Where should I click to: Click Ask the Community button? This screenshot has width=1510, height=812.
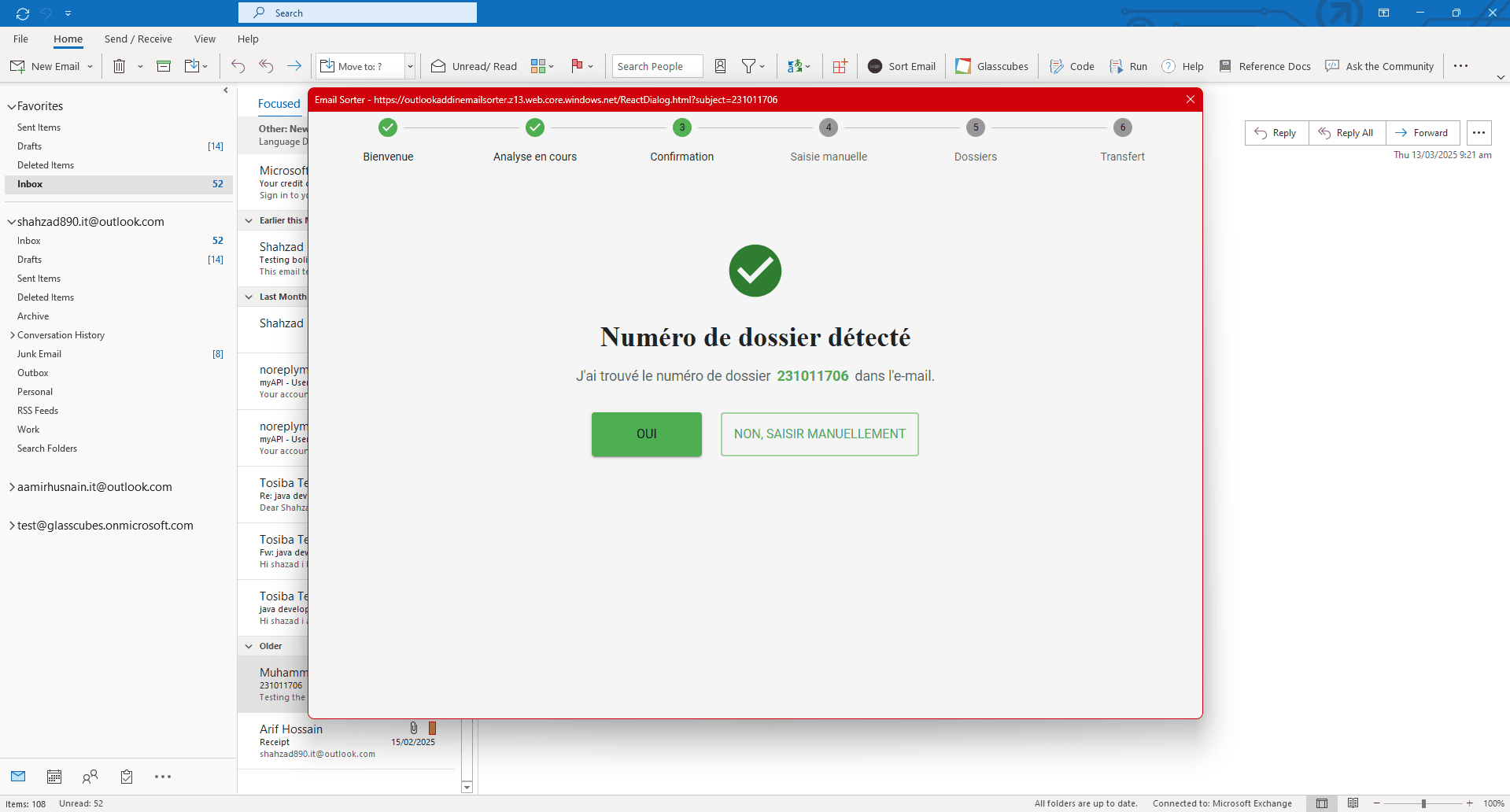point(1379,66)
